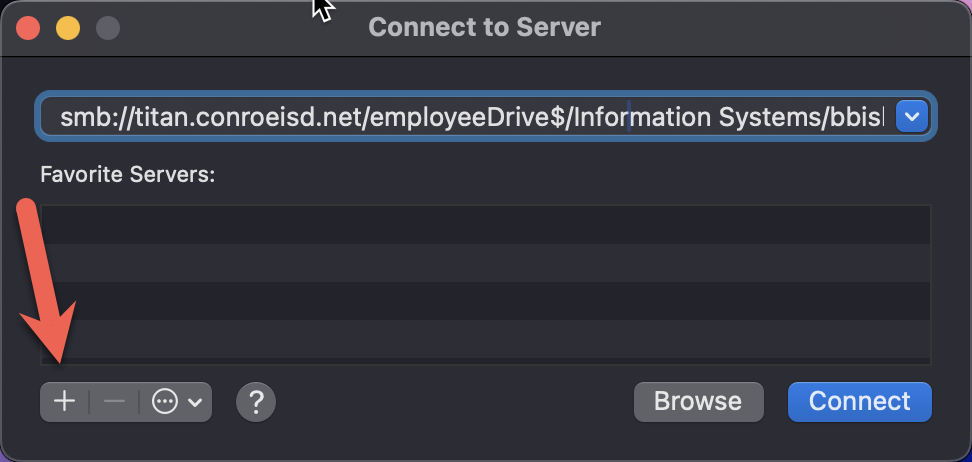Click the Connect to Server title text

coord(485,27)
